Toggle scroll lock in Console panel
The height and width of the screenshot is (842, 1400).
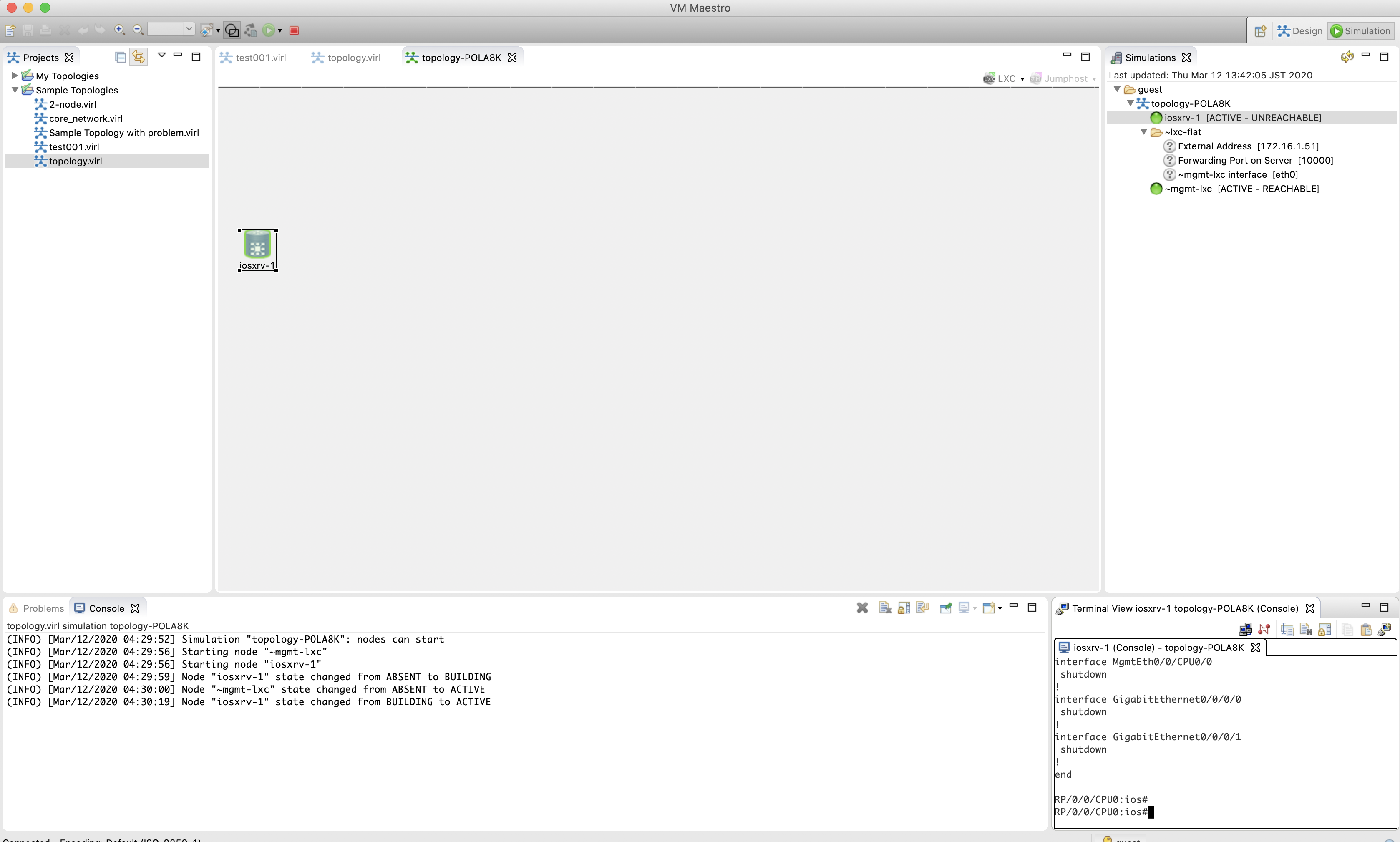pyautogui.click(x=904, y=608)
